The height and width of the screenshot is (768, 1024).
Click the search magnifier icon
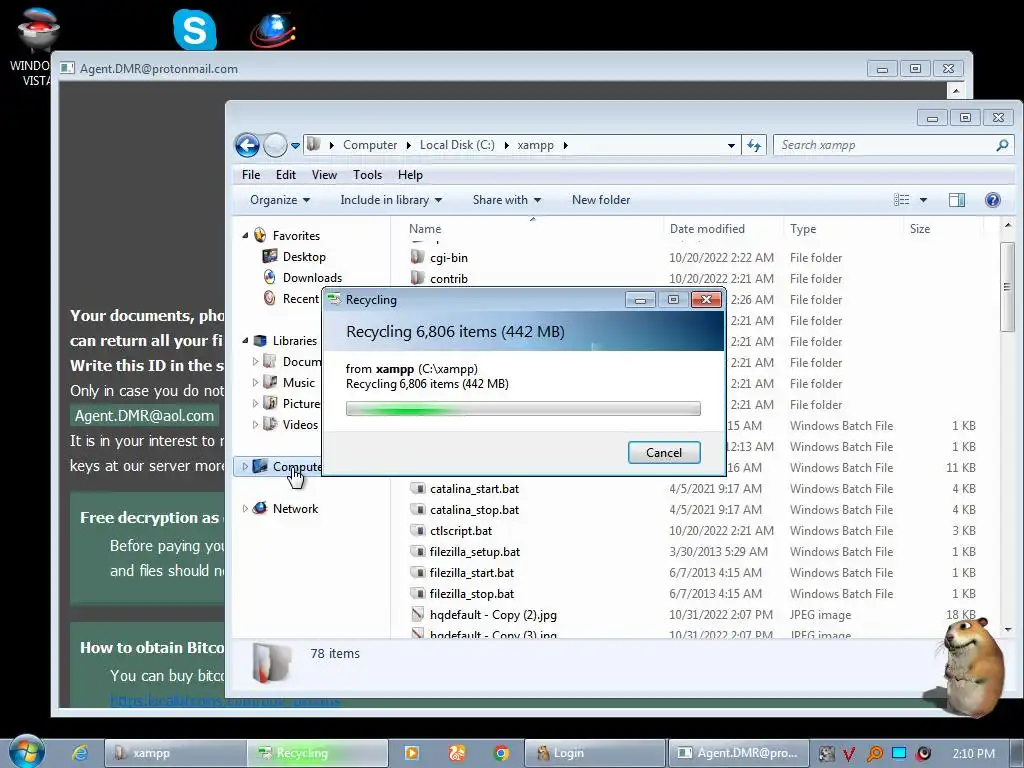1002,145
